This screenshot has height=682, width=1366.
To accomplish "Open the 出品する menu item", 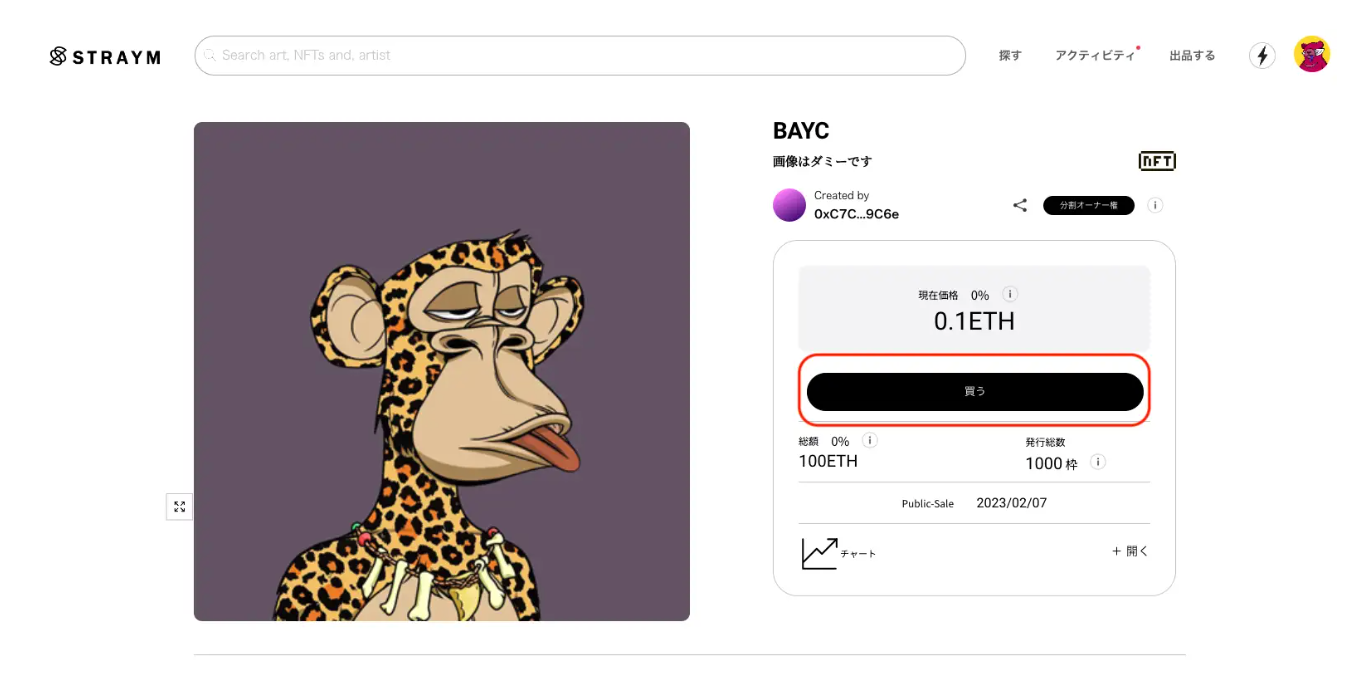I will (x=1192, y=56).
